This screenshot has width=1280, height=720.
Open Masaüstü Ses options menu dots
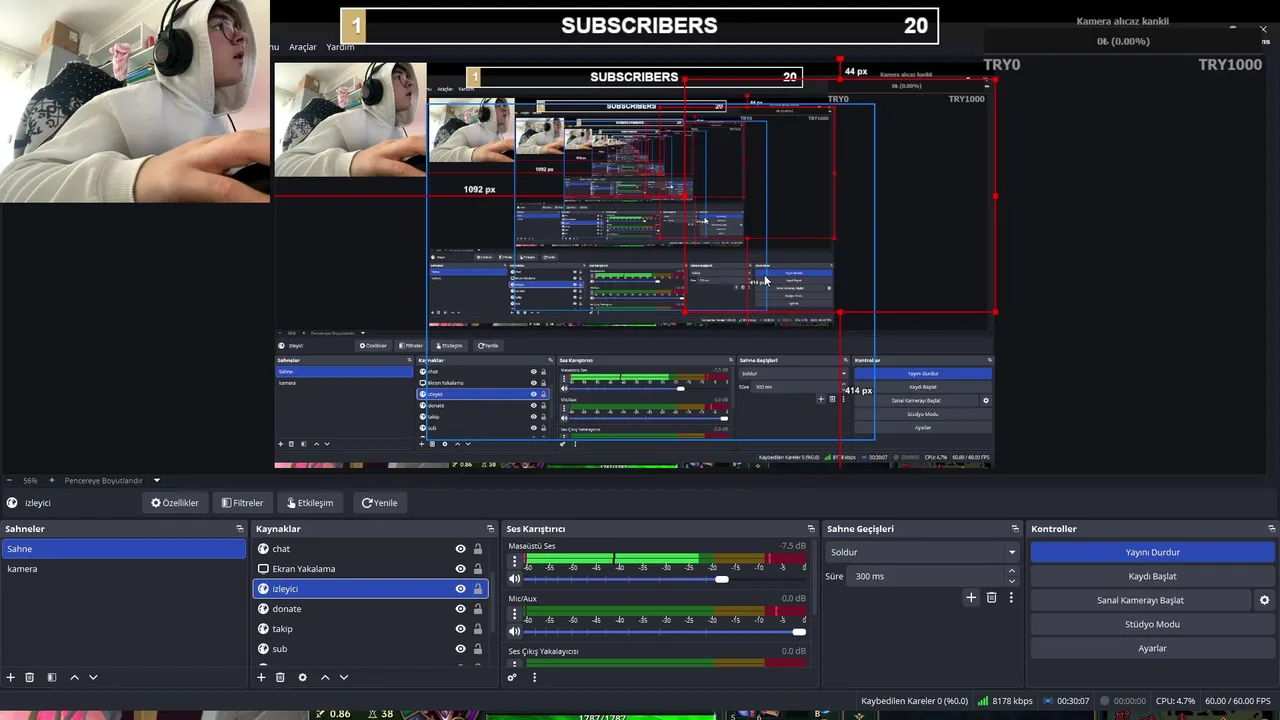(515, 562)
